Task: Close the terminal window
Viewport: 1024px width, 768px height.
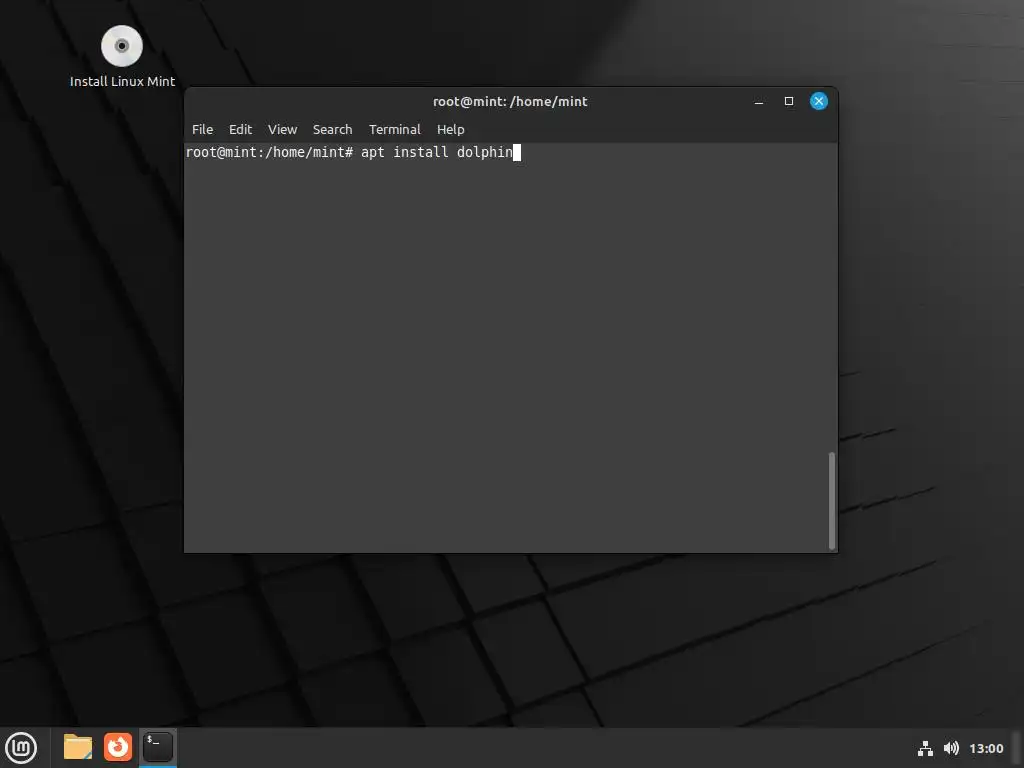Action: click(819, 101)
